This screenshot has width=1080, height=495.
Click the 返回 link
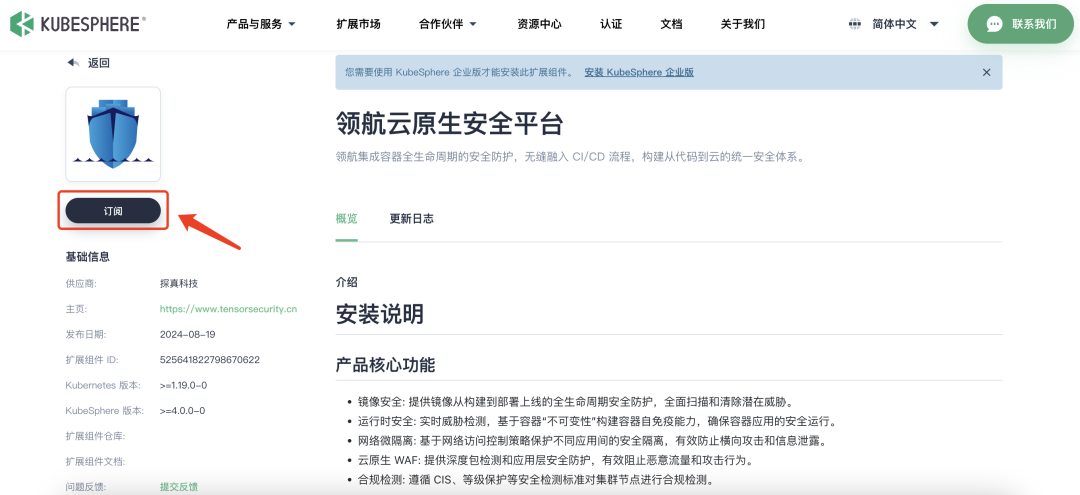coord(98,63)
